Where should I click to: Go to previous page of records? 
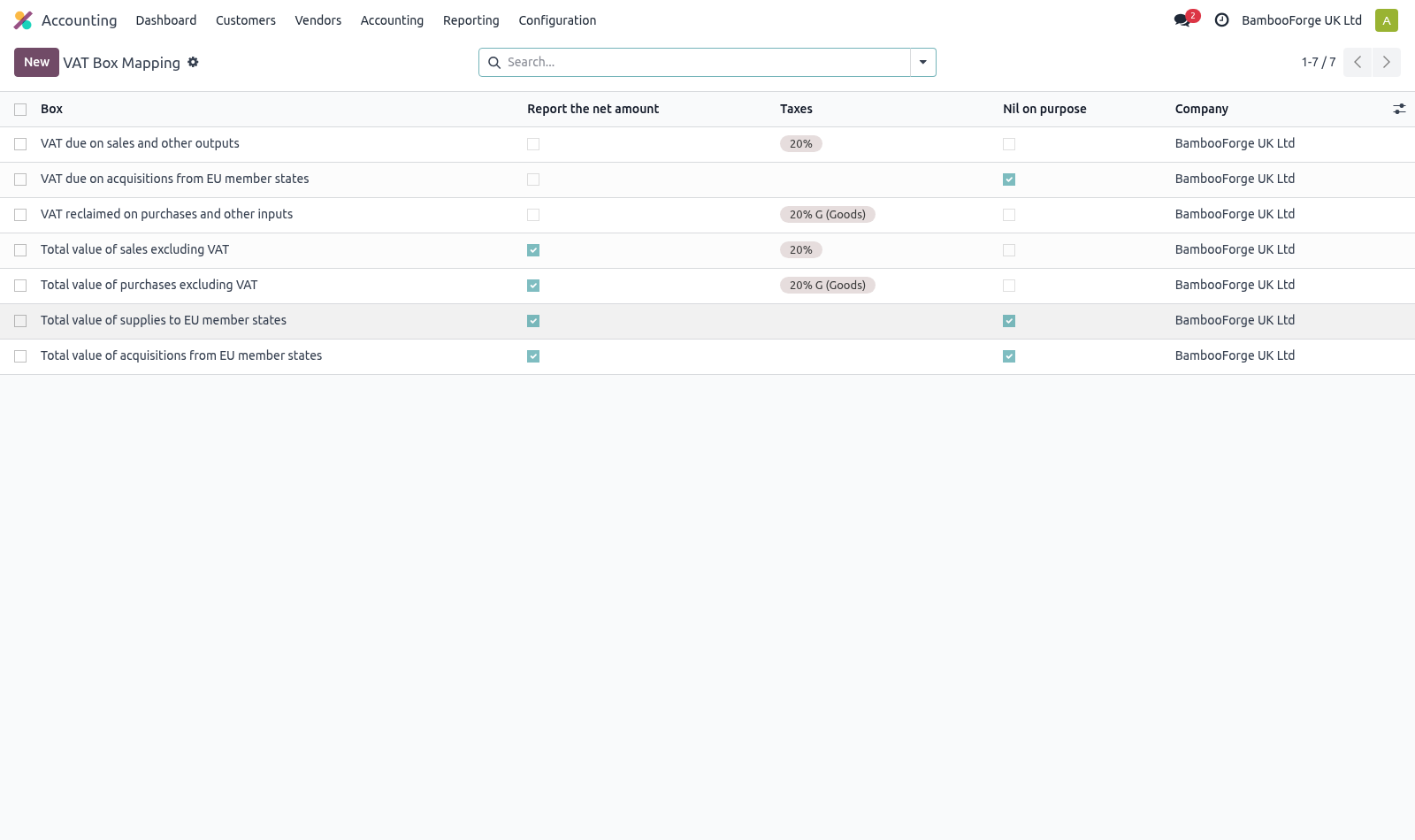click(1358, 62)
